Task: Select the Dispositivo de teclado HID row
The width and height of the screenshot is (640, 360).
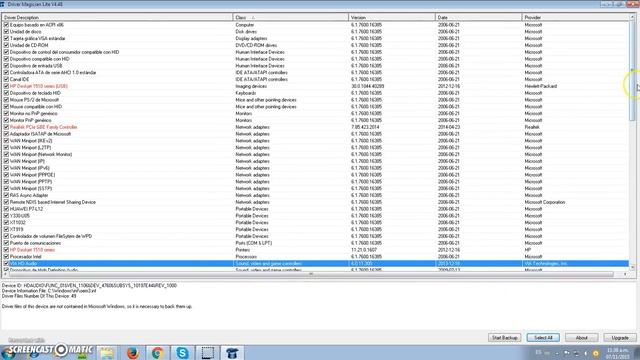Action: pos(316,93)
